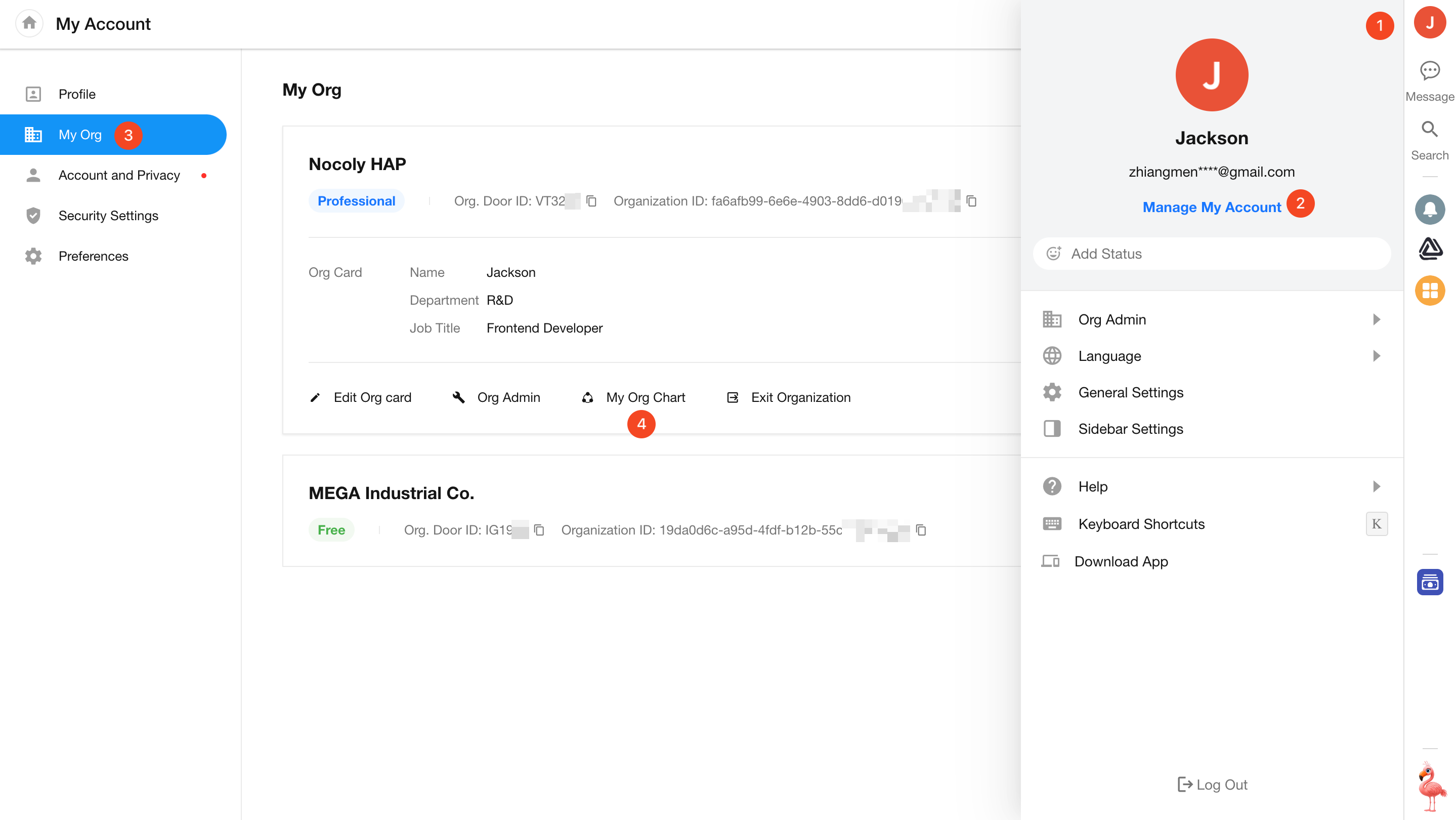Viewport: 1456px width, 820px height.
Task: Expand the Language submenu arrow
Action: coord(1376,356)
